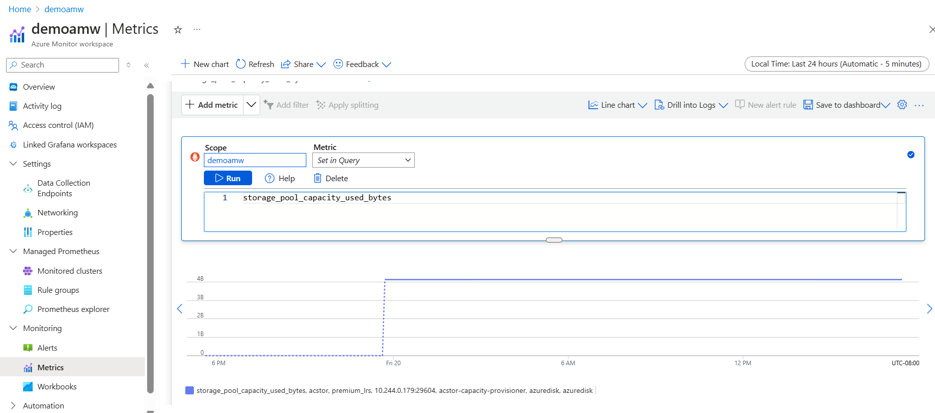The height and width of the screenshot is (413, 935).
Task: Collapse the Managed Prometheus section
Action: pos(13,252)
